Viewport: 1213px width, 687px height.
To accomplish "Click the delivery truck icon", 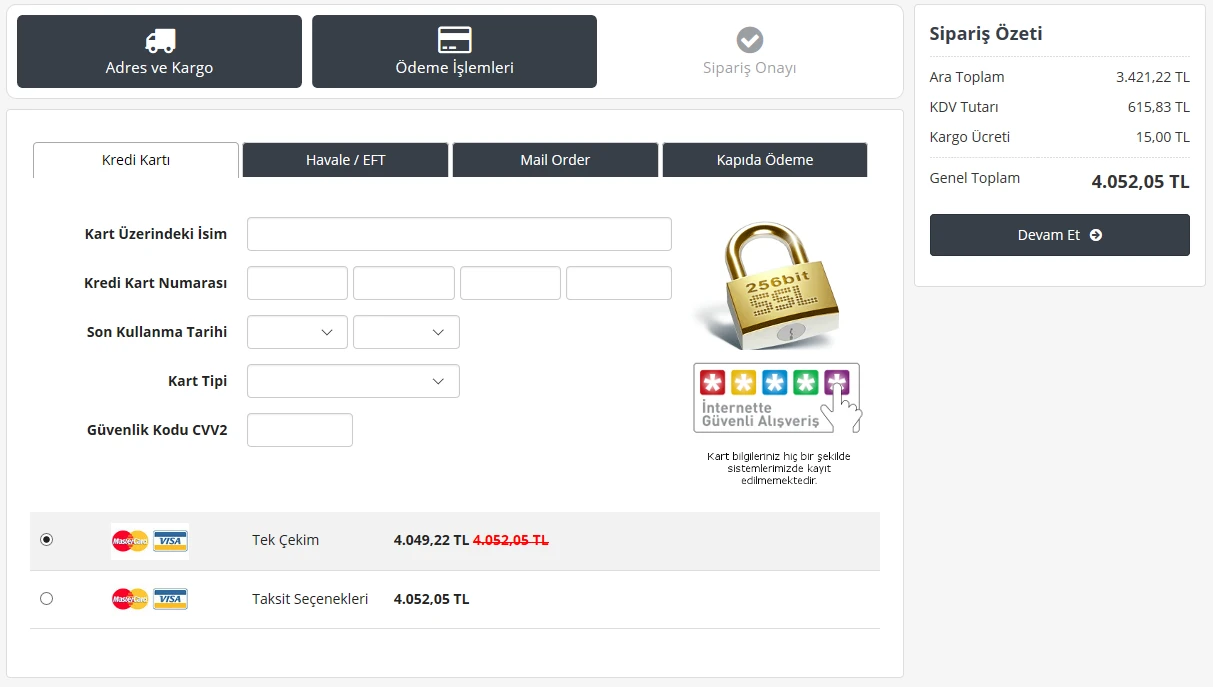I will pyautogui.click(x=160, y=41).
